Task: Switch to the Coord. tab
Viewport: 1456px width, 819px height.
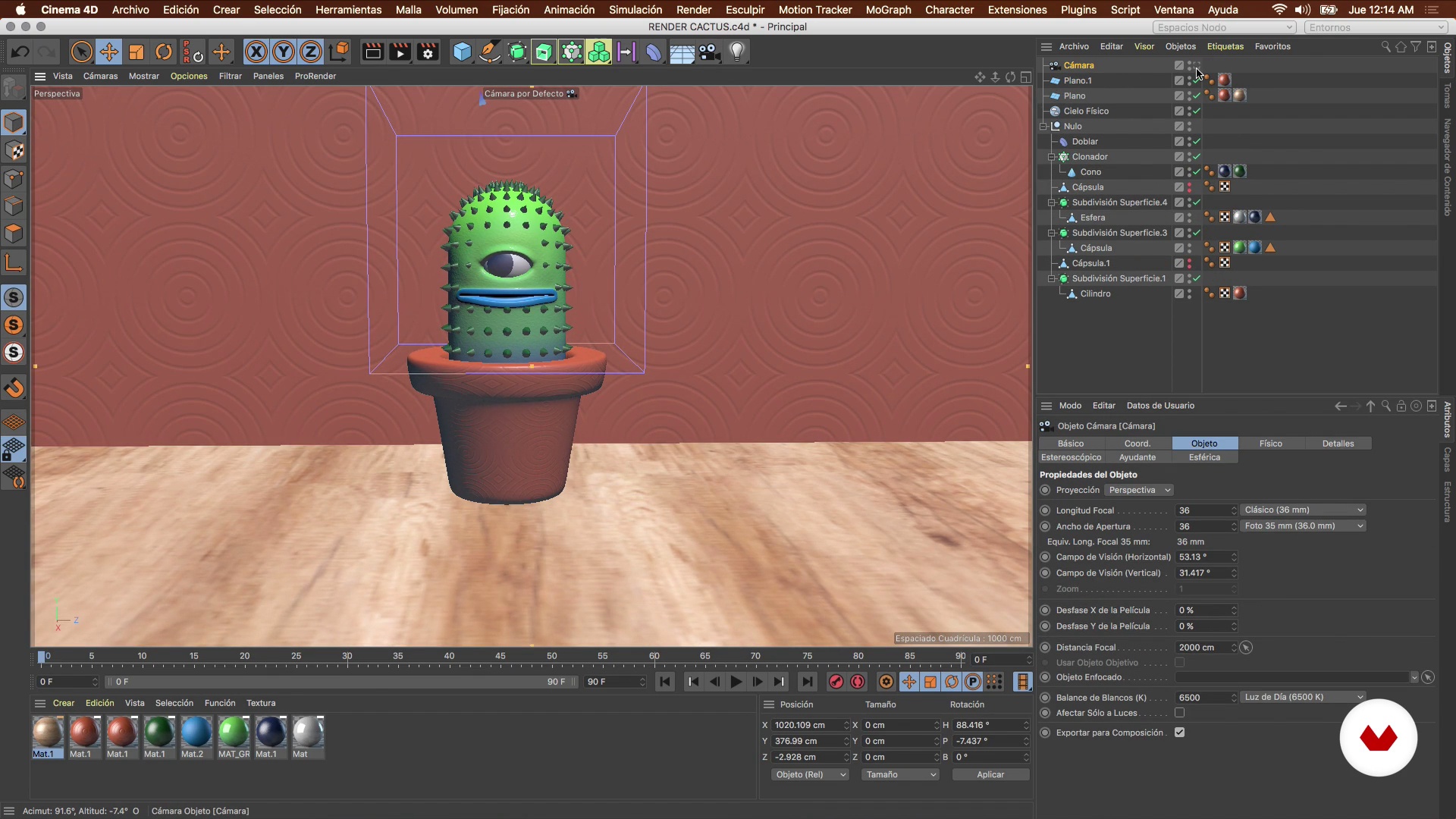Action: [x=1137, y=444]
